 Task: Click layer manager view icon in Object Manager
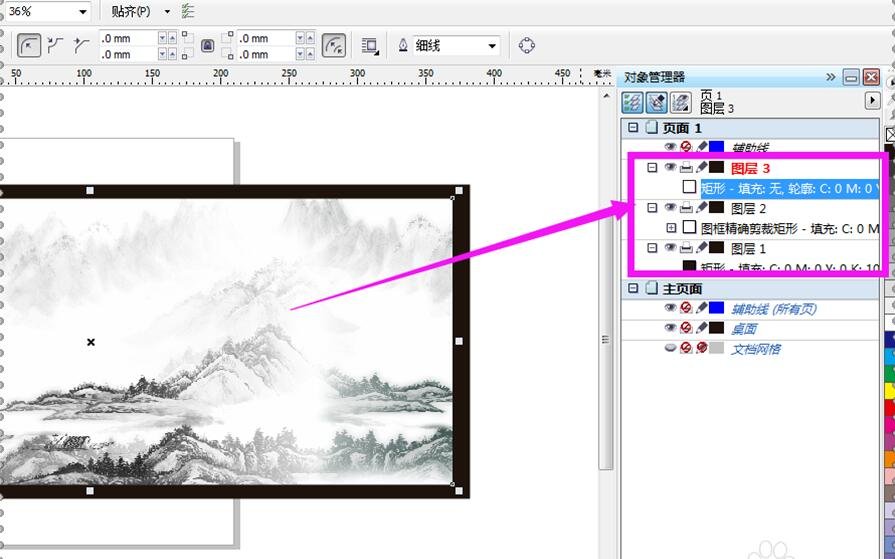coord(680,102)
